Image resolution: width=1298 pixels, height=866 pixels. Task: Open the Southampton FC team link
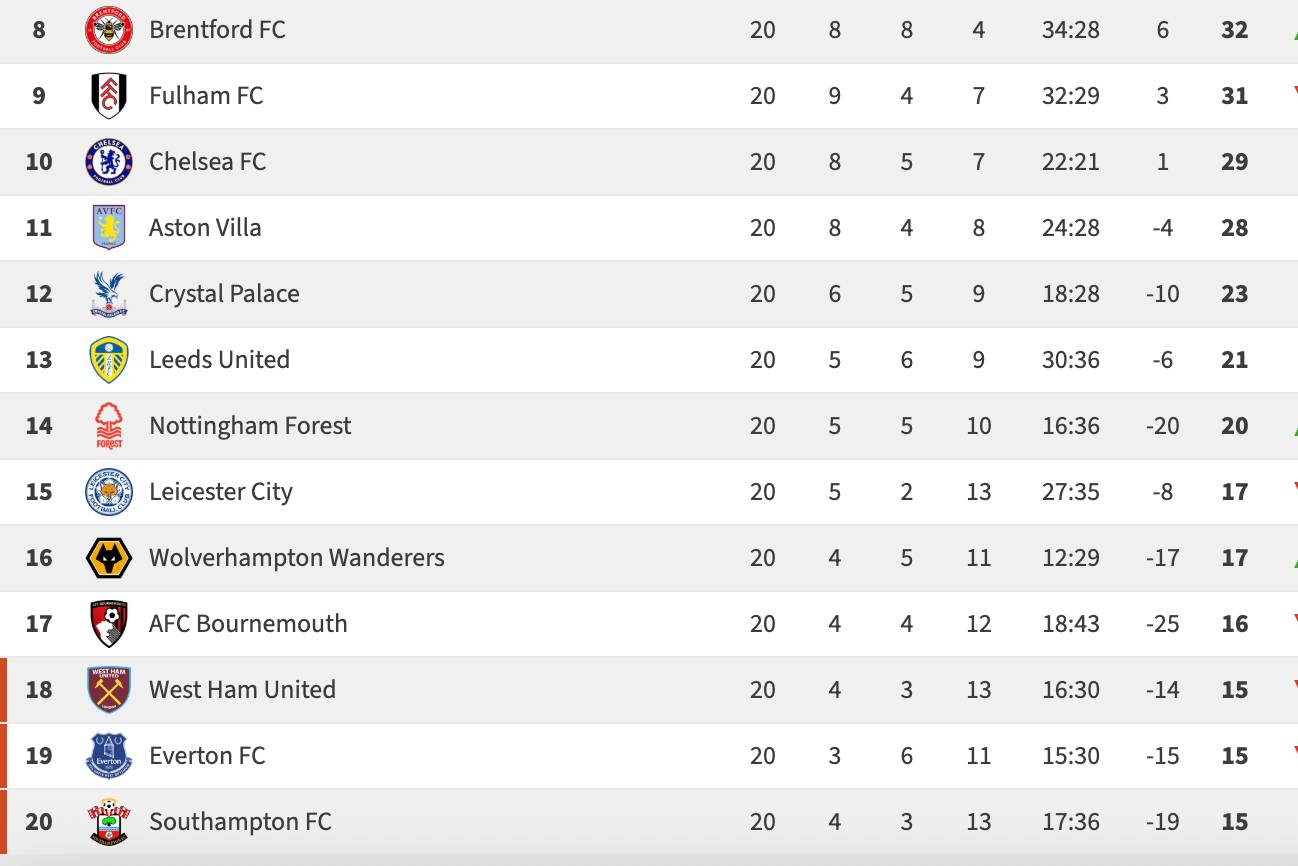[240, 822]
